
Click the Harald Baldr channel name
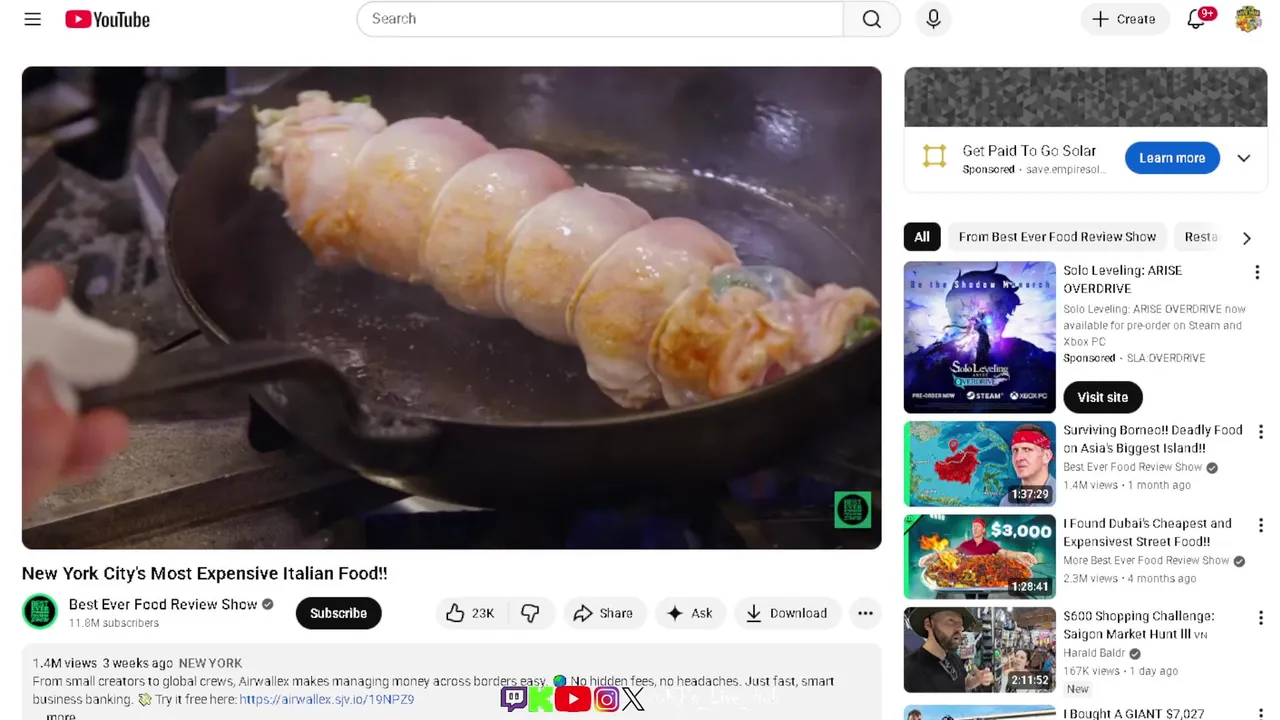coord(1094,653)
